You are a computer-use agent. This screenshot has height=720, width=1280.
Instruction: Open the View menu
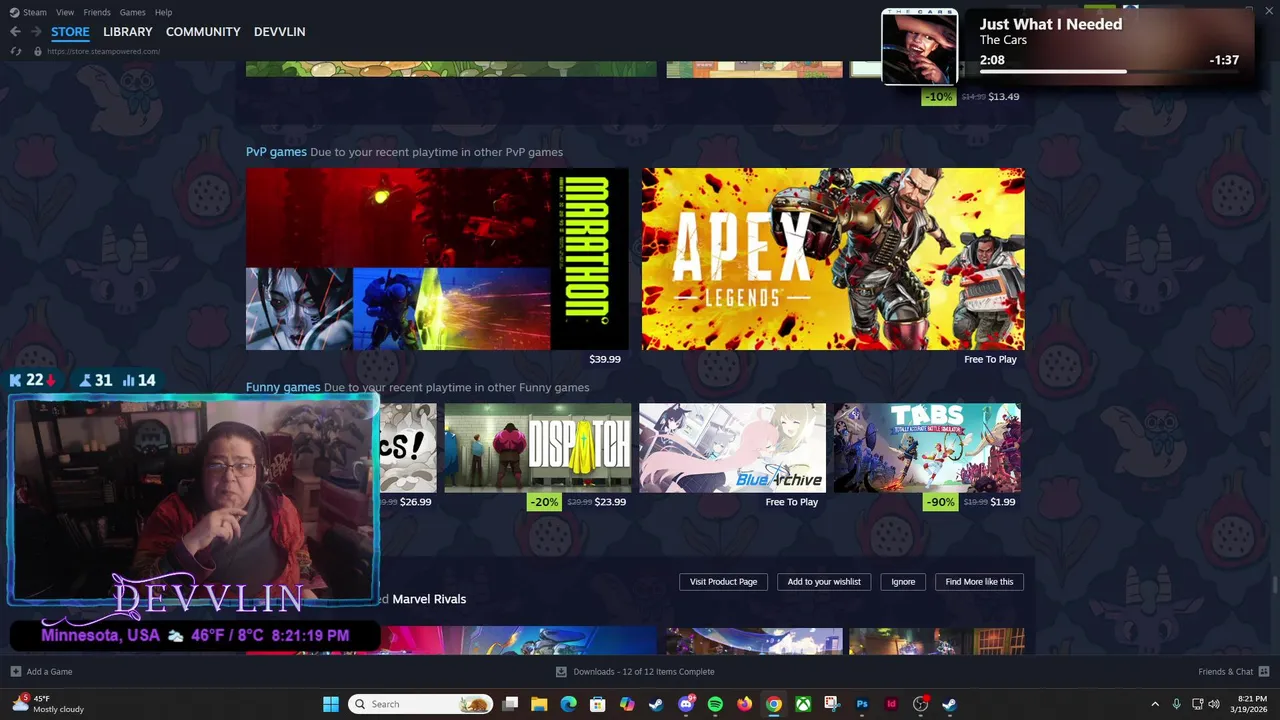pos(65,12)
